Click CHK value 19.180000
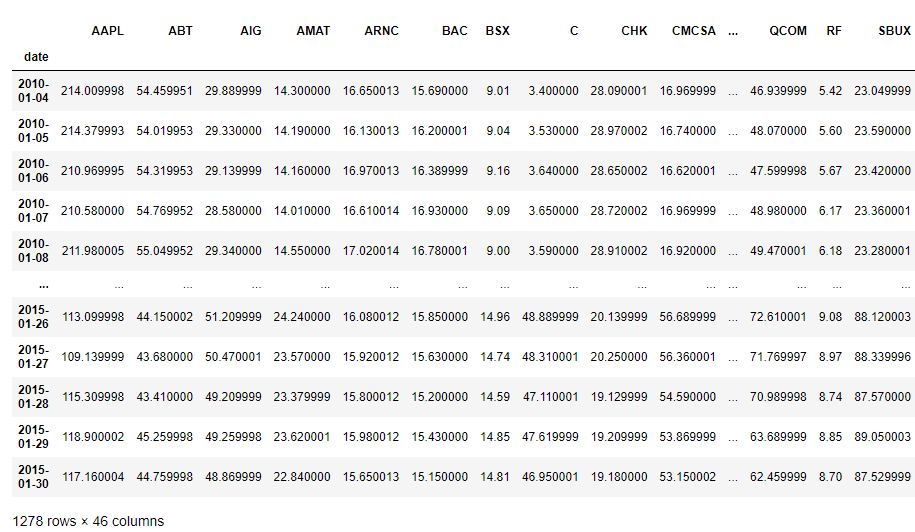The image size is (915, 532). pos(619,477)
